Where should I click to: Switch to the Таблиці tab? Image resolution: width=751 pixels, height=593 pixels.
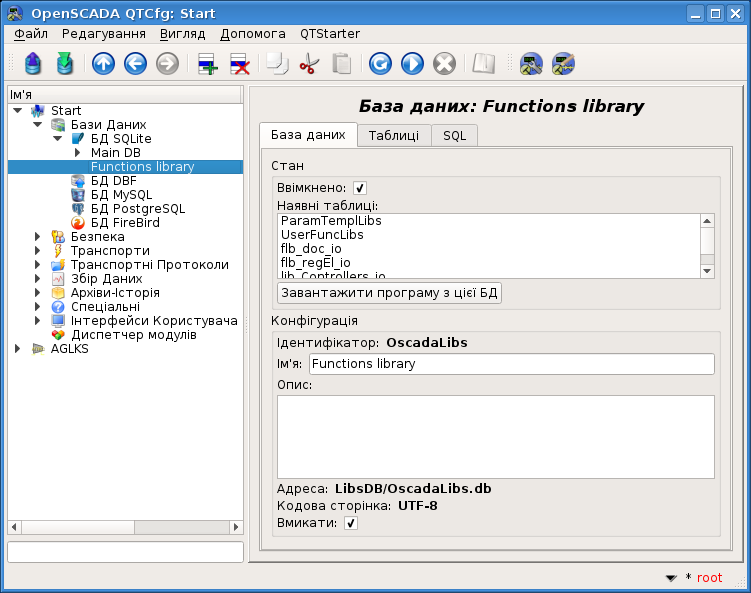[x=394, y=136]
